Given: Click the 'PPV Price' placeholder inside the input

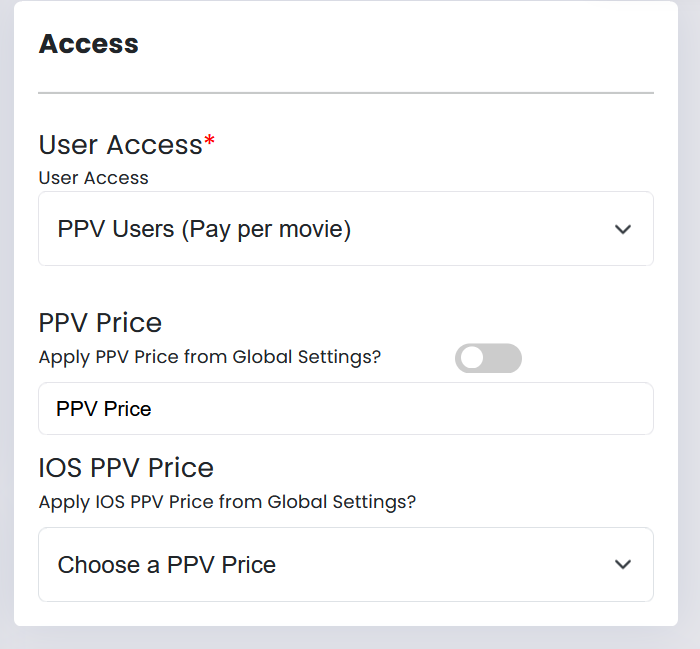Looking at the screenshot, I should tap(104, 409).
